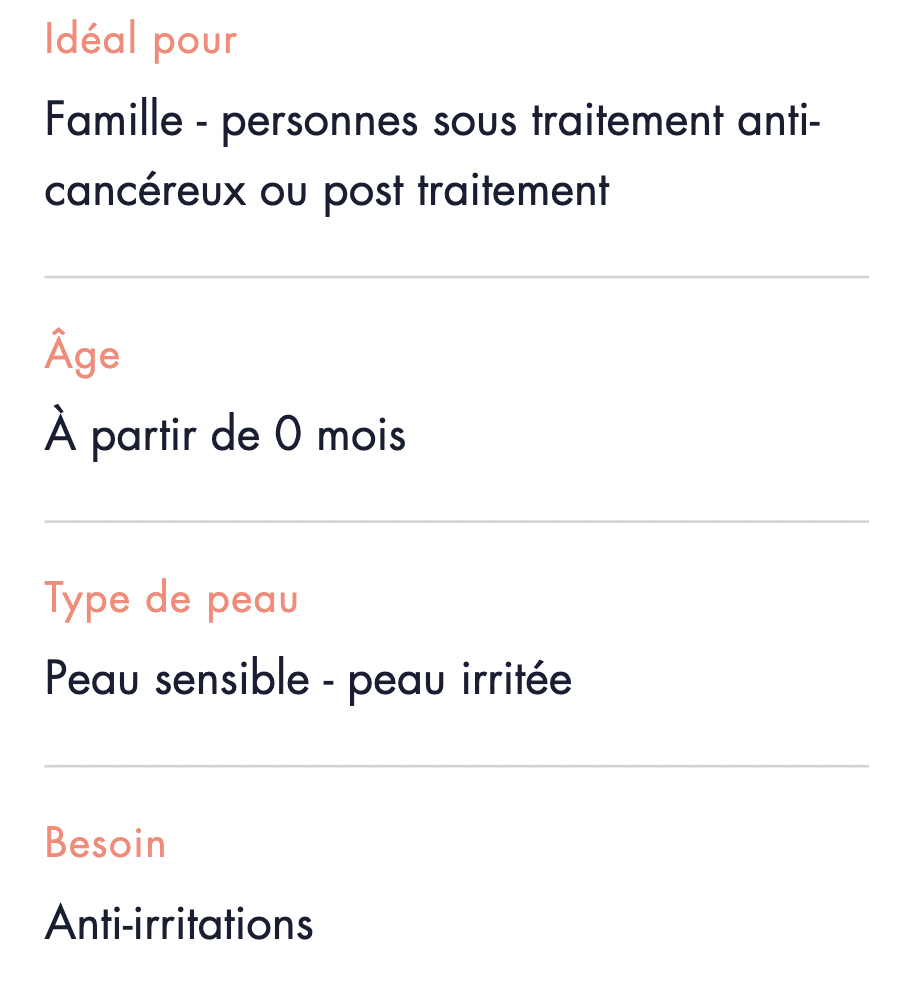Image resolution: width=910 pixels, height=992 pixels.
Task: Click the word "sous" in first line
Action: click(x=475, y=123)
